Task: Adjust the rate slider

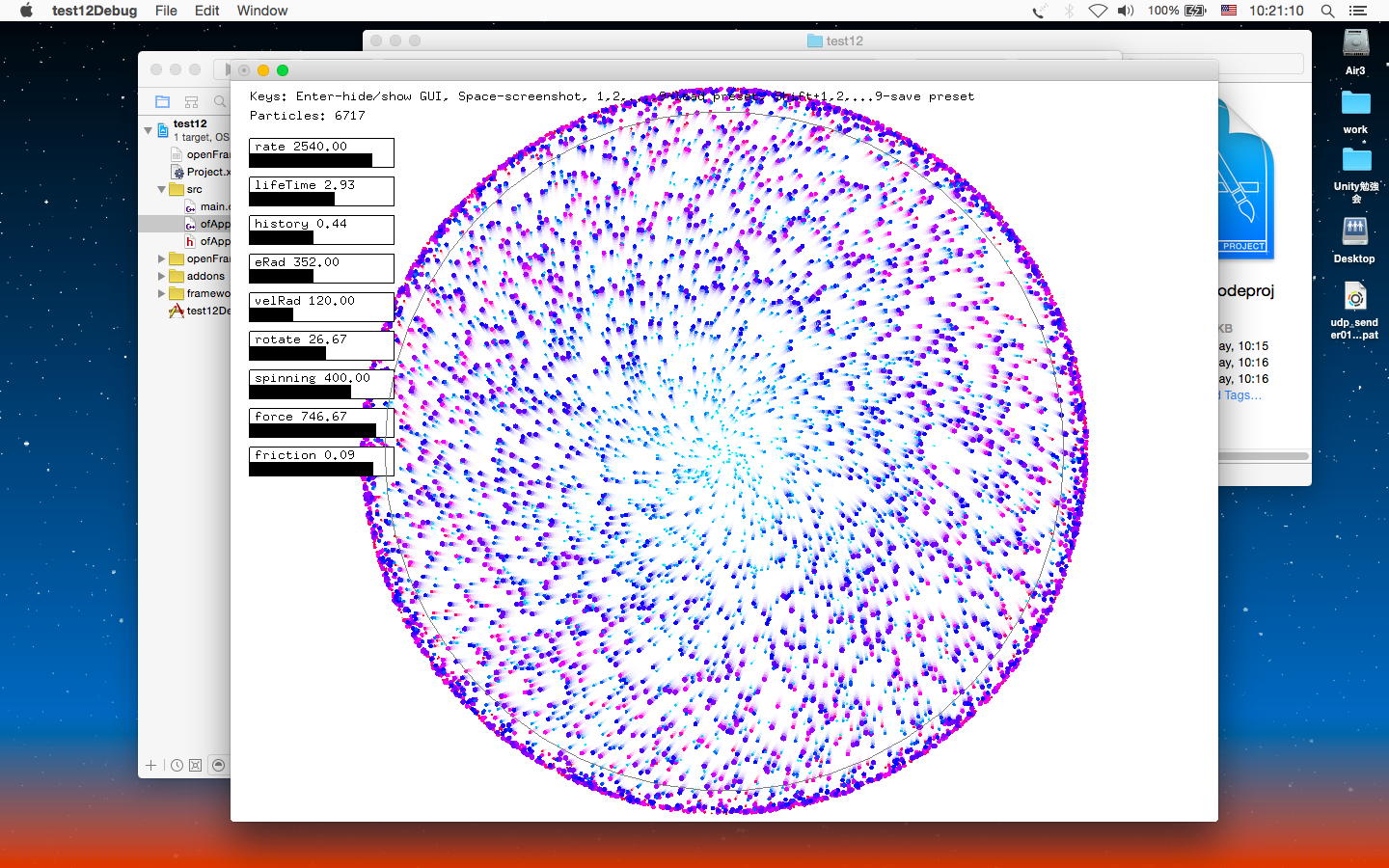Action: click(321, 152)
